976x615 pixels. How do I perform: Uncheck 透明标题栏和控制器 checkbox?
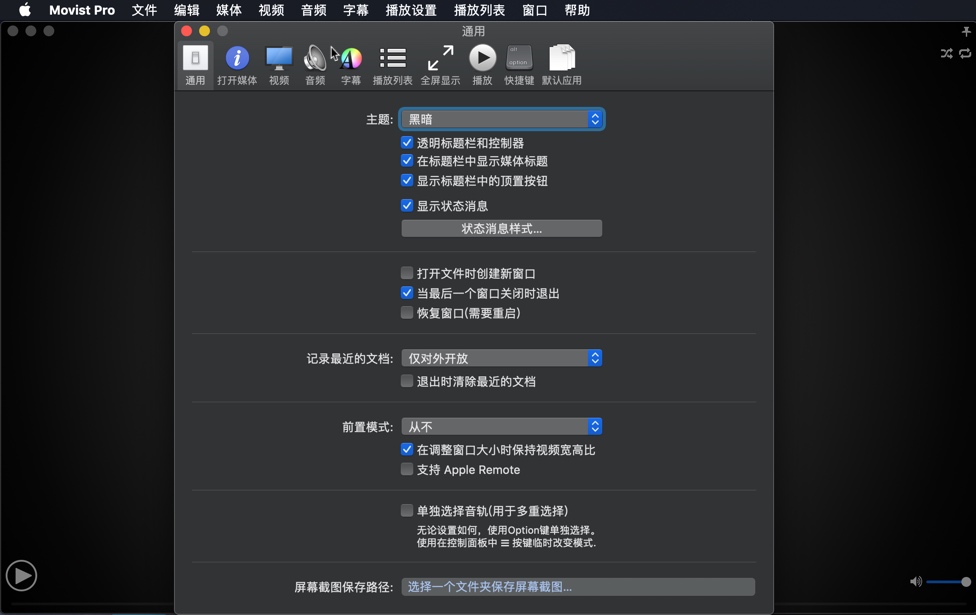407,143
